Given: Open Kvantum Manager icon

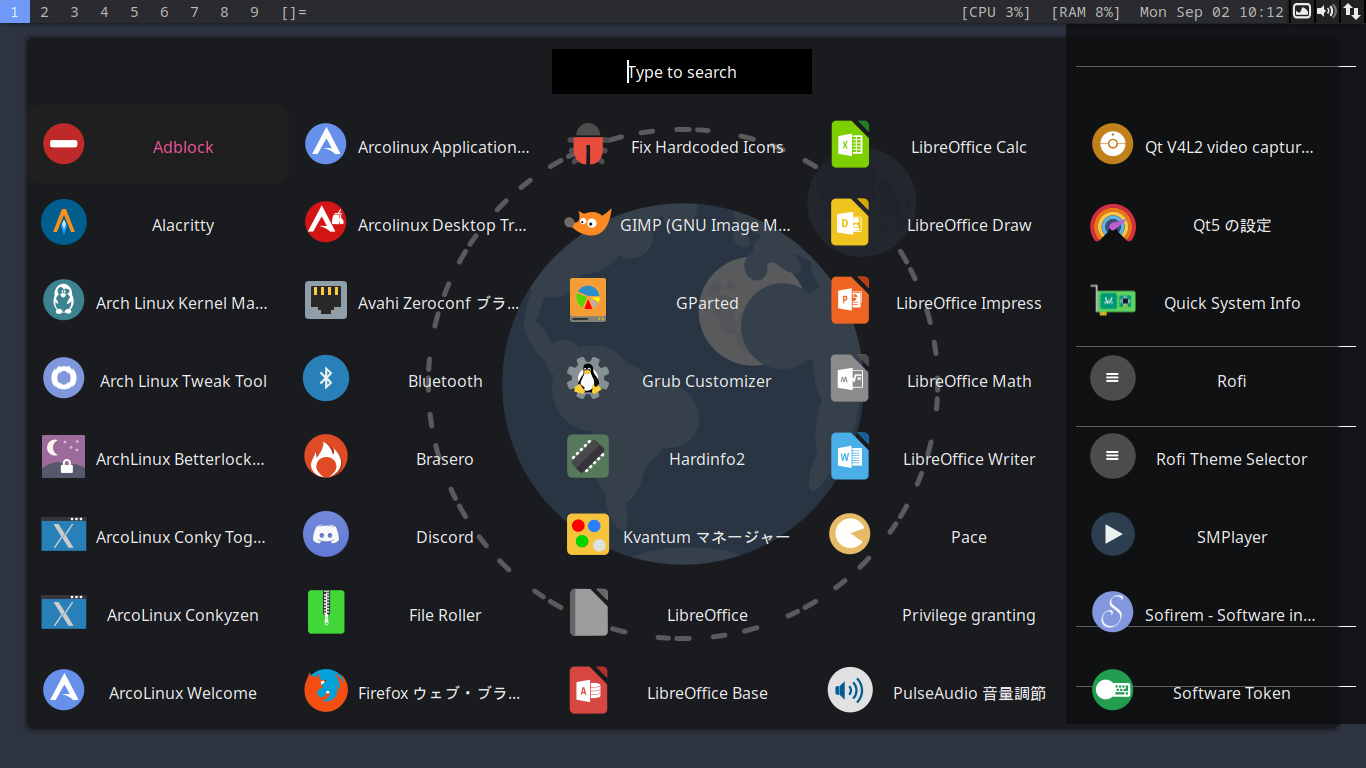Looking at the screenshot, I should [x=588, y=535].
